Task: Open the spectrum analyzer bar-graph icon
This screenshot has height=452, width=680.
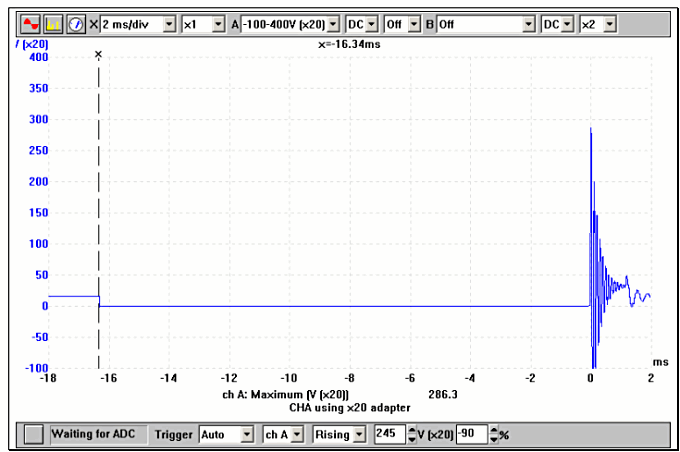Action: point(54,23)
